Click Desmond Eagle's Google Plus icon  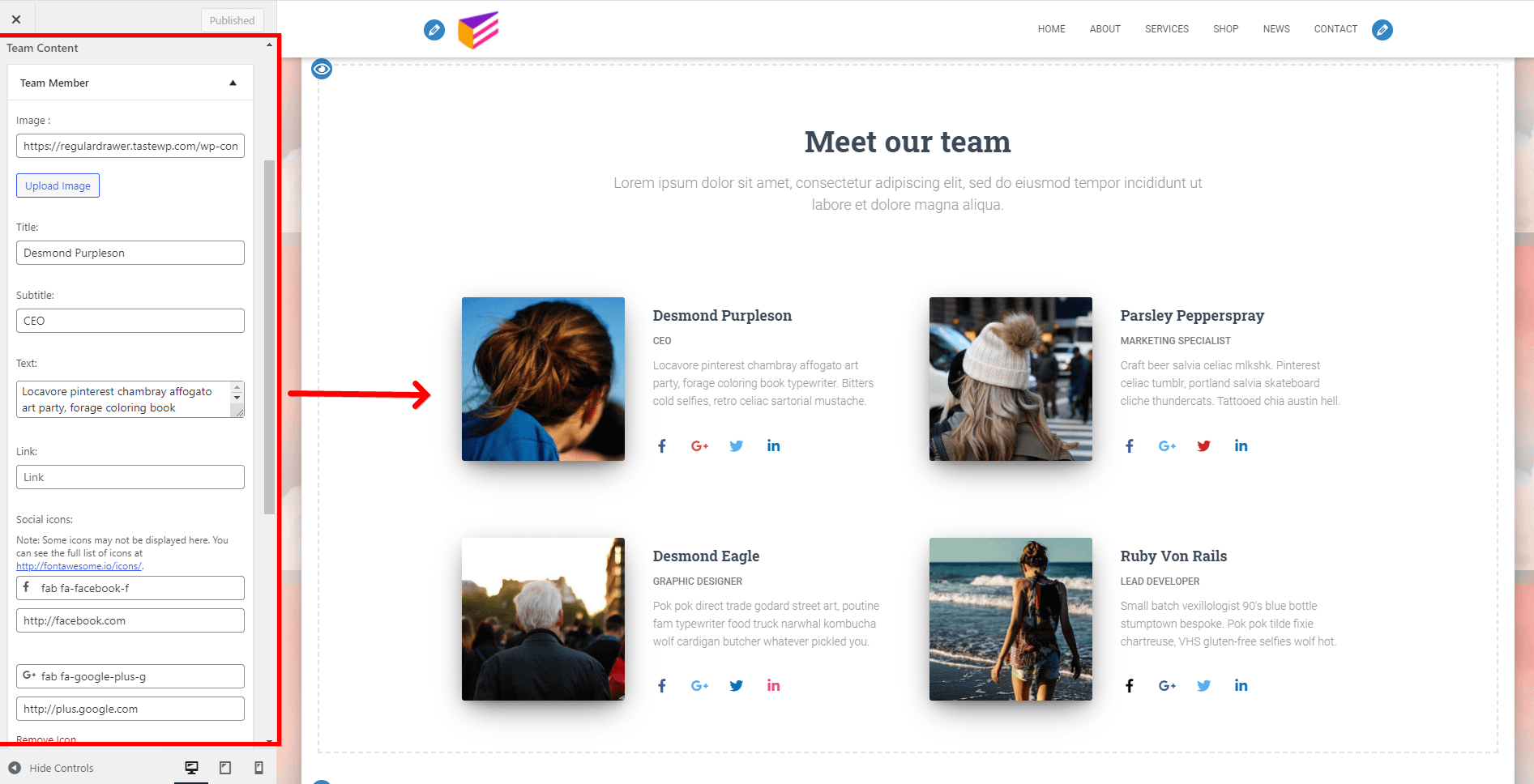pos(699,686)
